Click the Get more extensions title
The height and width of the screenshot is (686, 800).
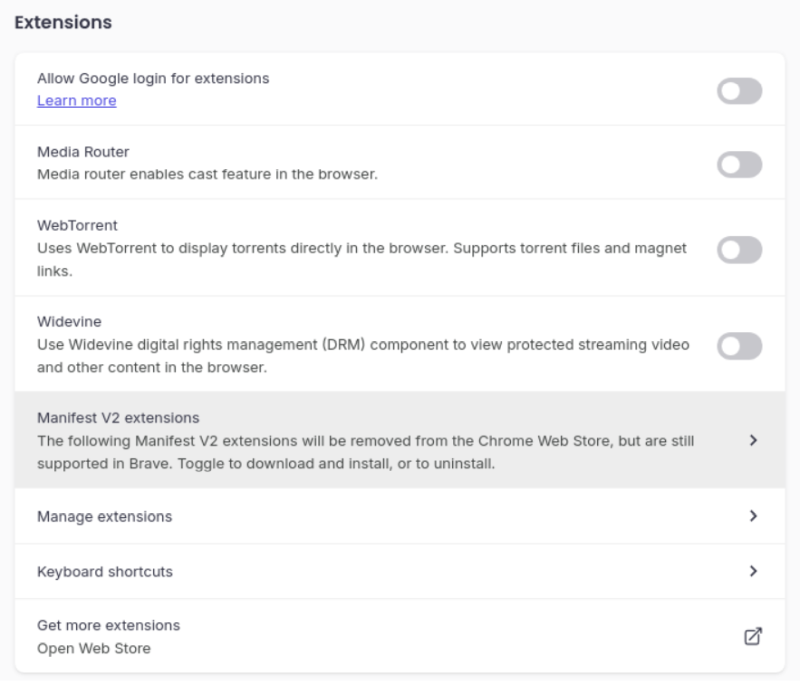pos(108,625)
